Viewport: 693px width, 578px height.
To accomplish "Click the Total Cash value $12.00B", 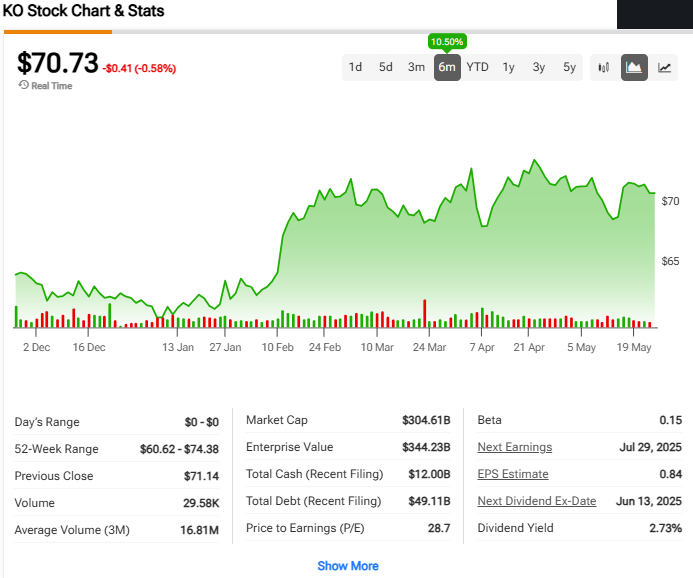I will (x=429, y=474).
